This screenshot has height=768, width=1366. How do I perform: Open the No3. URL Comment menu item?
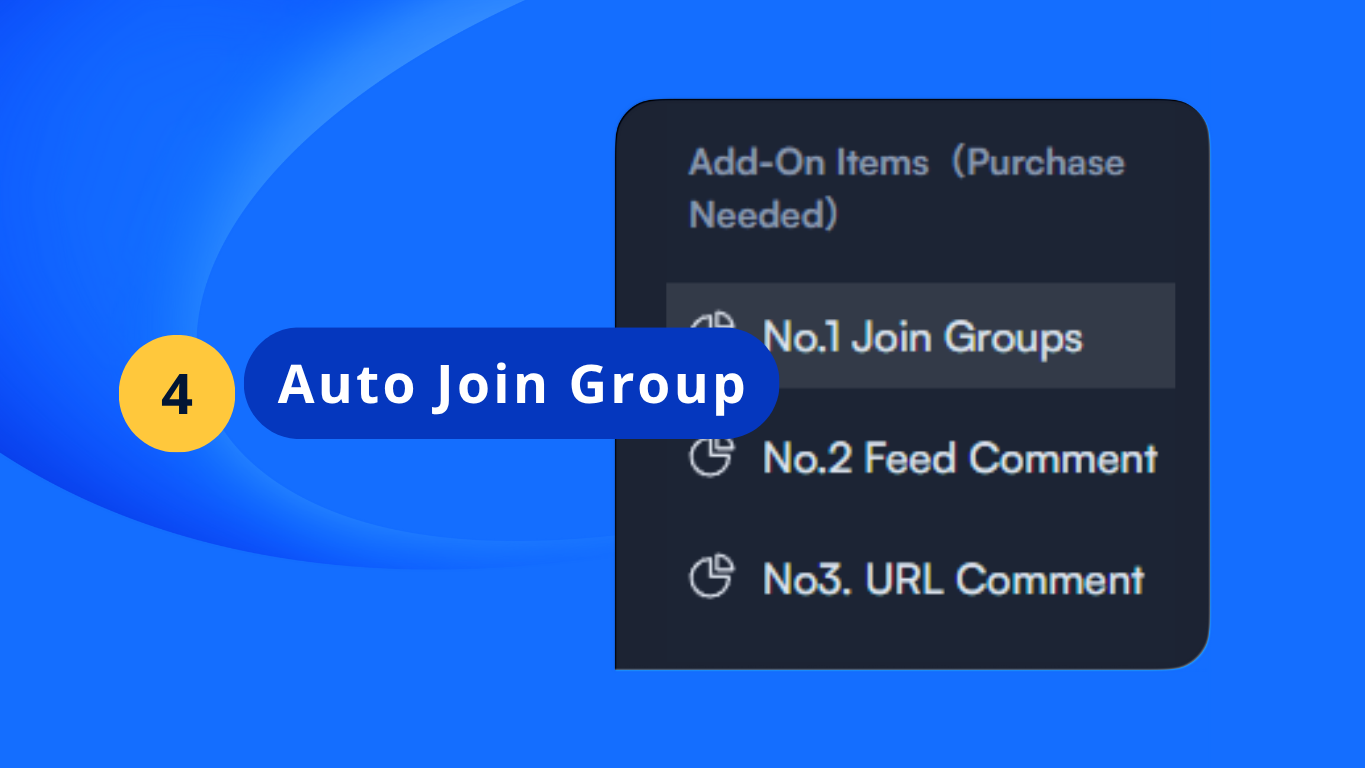(x=953, y=579)
